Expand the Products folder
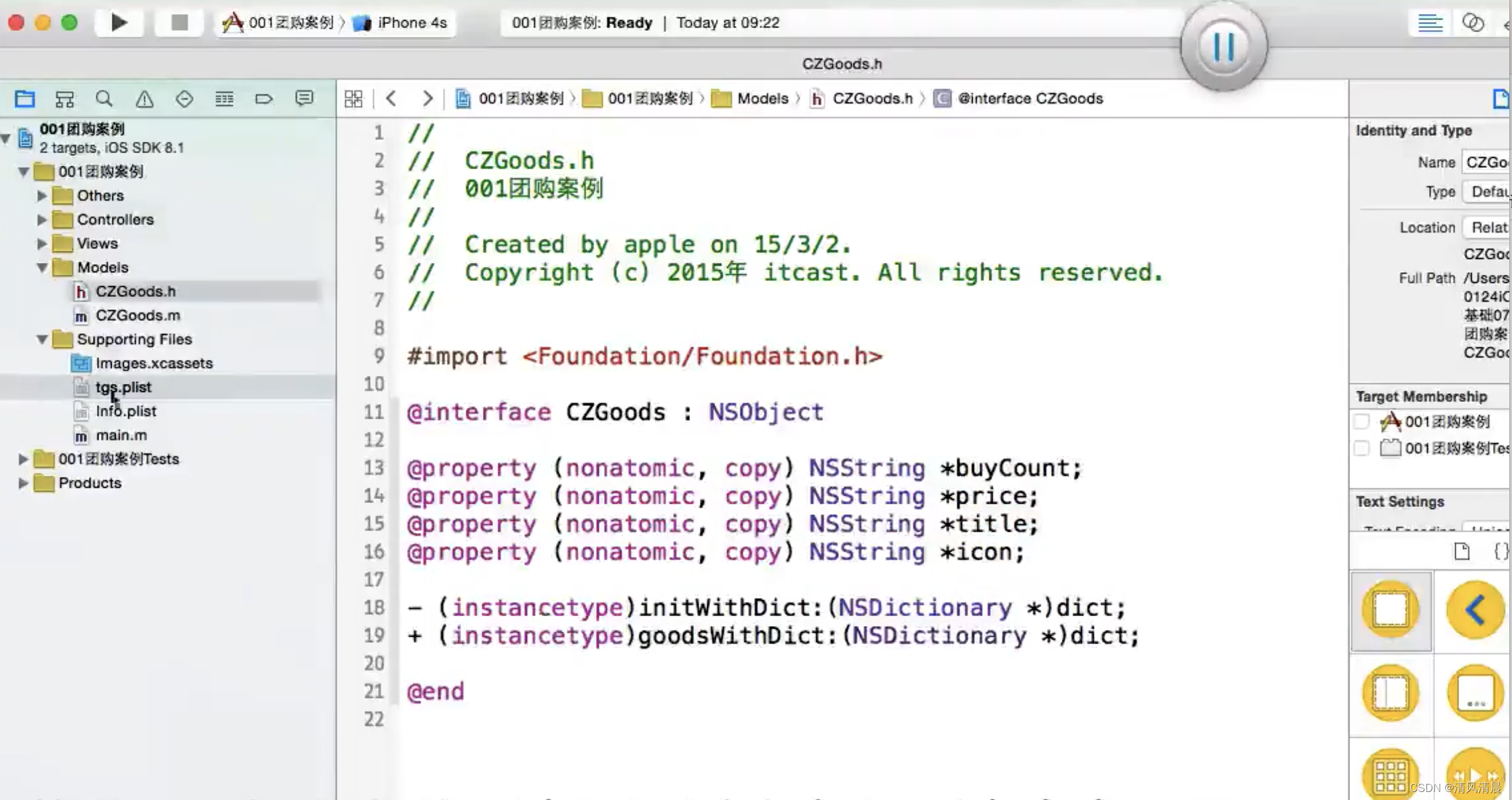1512x800 pixels. click(x=23, y=483)
